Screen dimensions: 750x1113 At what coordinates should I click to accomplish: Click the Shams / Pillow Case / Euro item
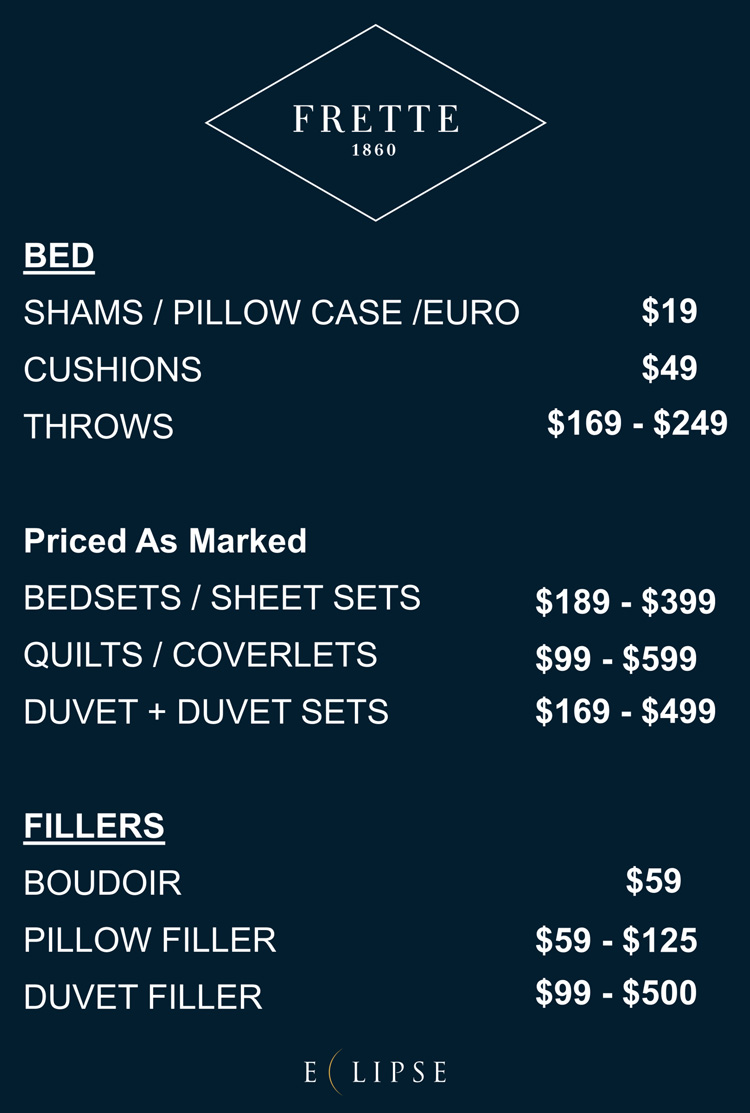click(x=271, y=313)
